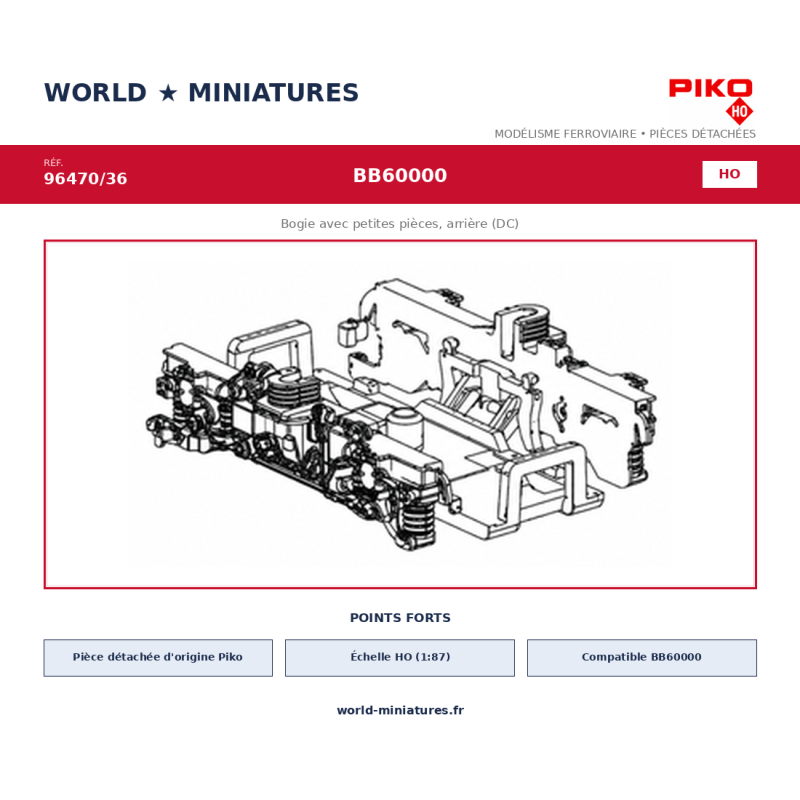Open the world-miniatures.fr link
The height and width of the screenshot is (800, 800).
click(x=400, y=710)
